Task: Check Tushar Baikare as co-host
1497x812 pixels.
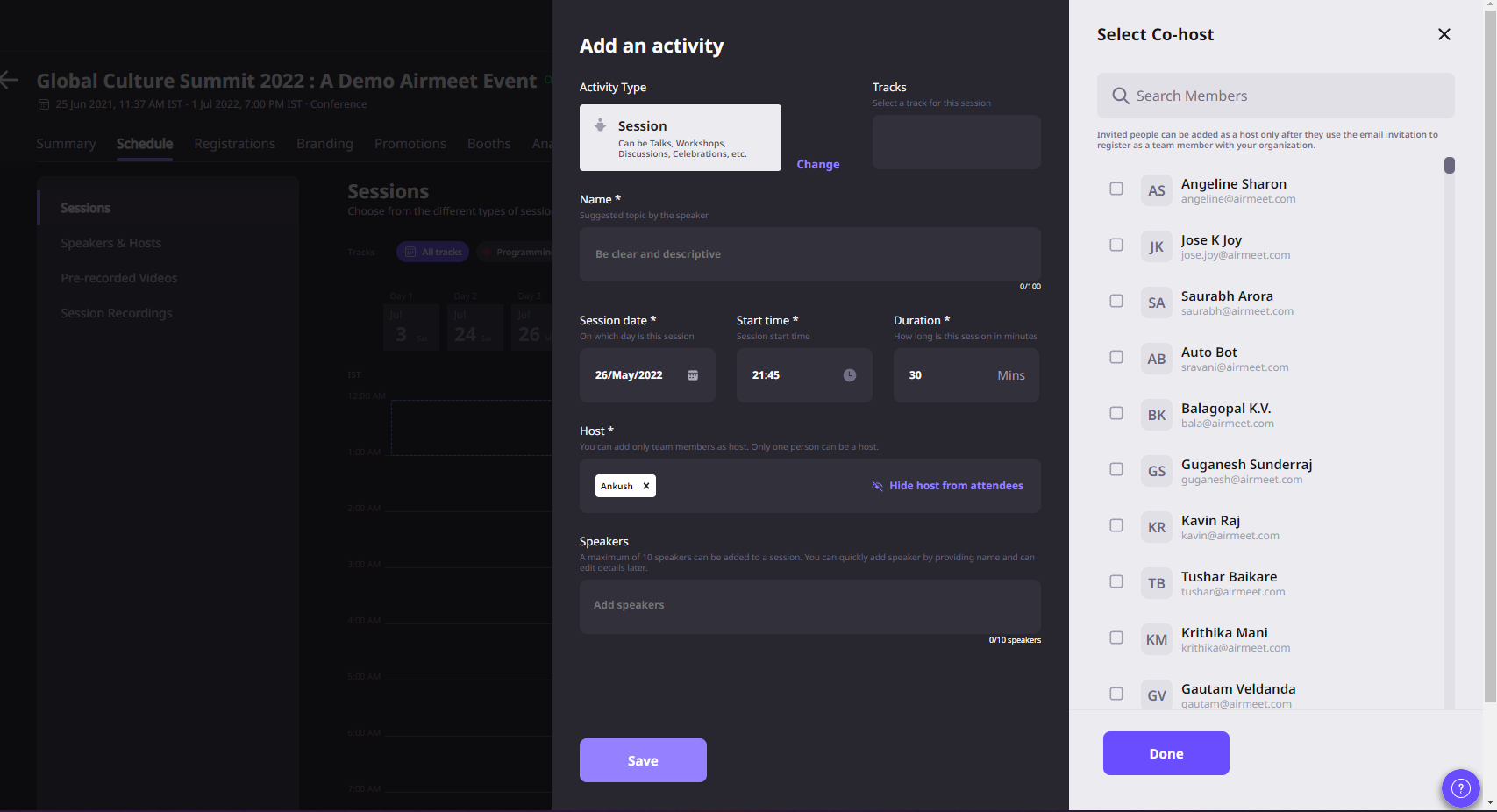Action: coord(1116,581)
